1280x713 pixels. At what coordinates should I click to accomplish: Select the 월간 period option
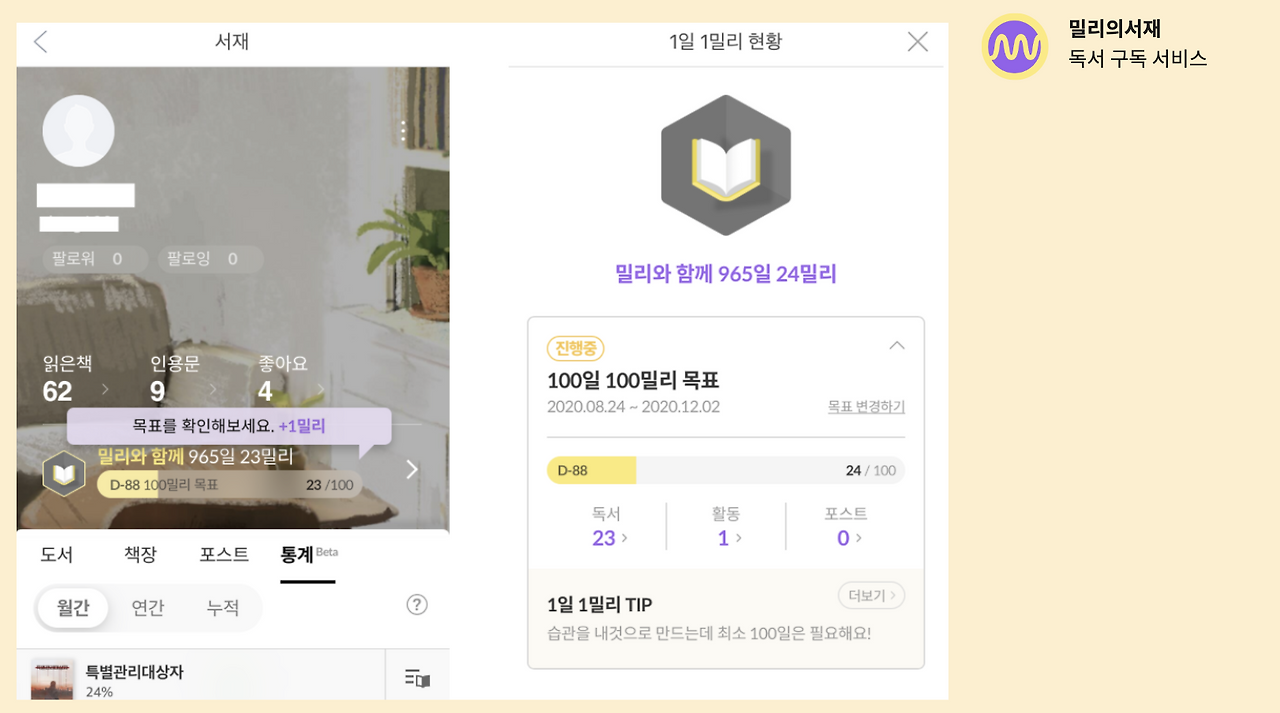click(73, 607)
